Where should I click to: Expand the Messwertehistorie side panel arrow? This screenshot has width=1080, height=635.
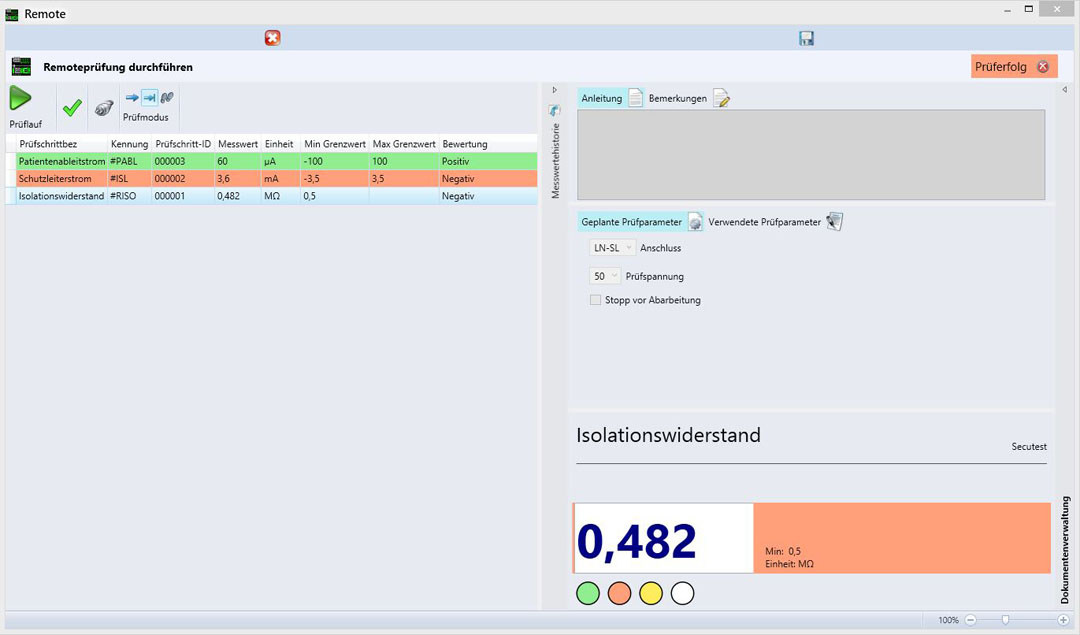click(554, 90)
